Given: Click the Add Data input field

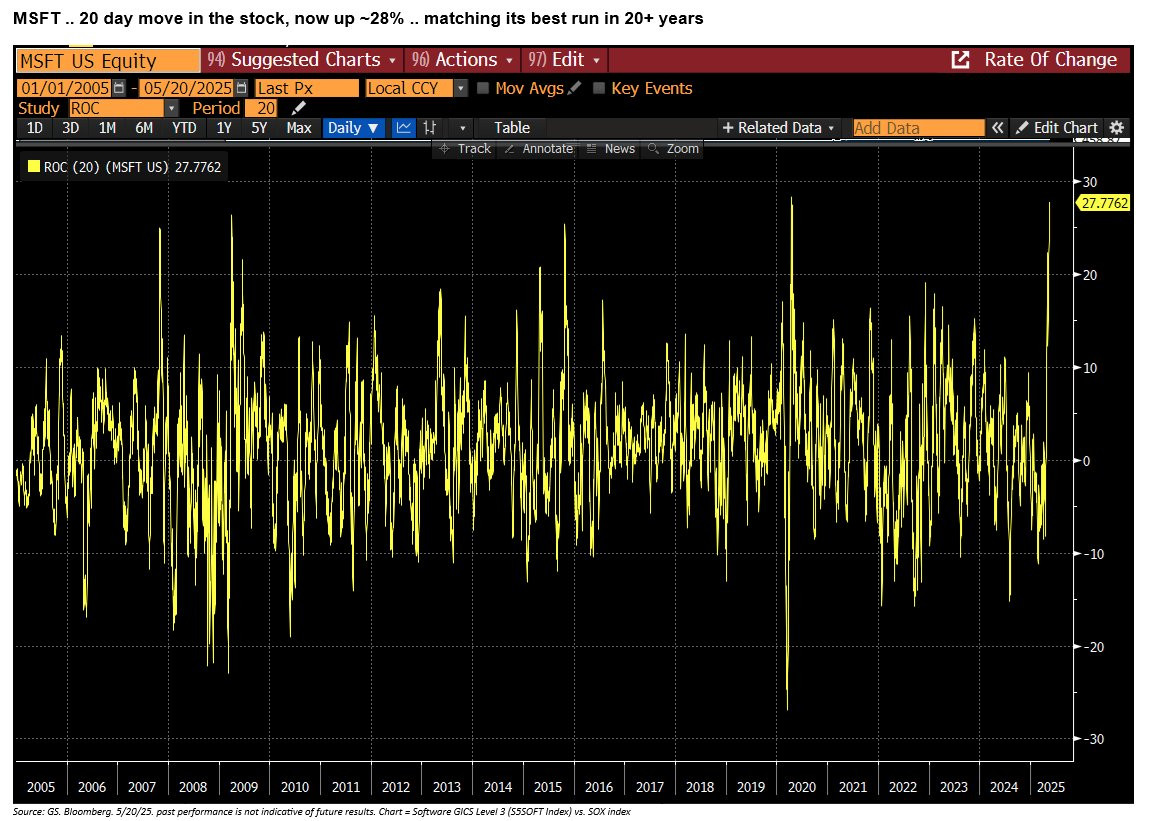Looking at the screenshot, I should [x=919, y=128].
